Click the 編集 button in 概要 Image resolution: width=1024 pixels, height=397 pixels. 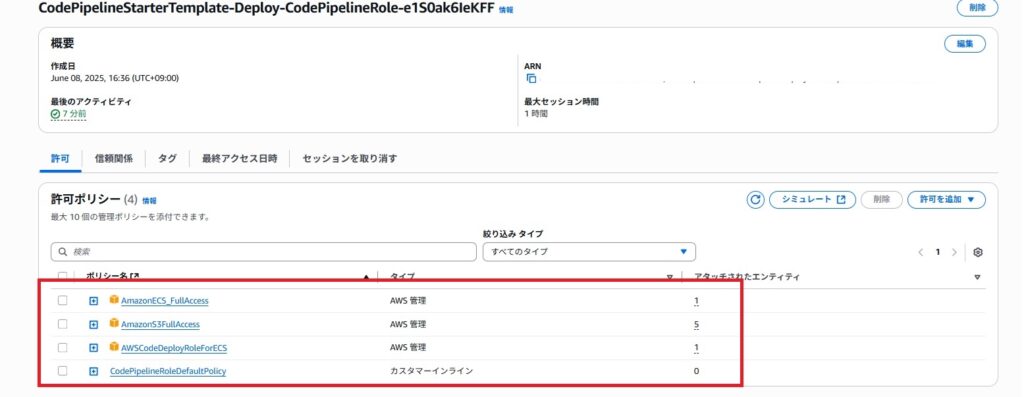(965, 44)
